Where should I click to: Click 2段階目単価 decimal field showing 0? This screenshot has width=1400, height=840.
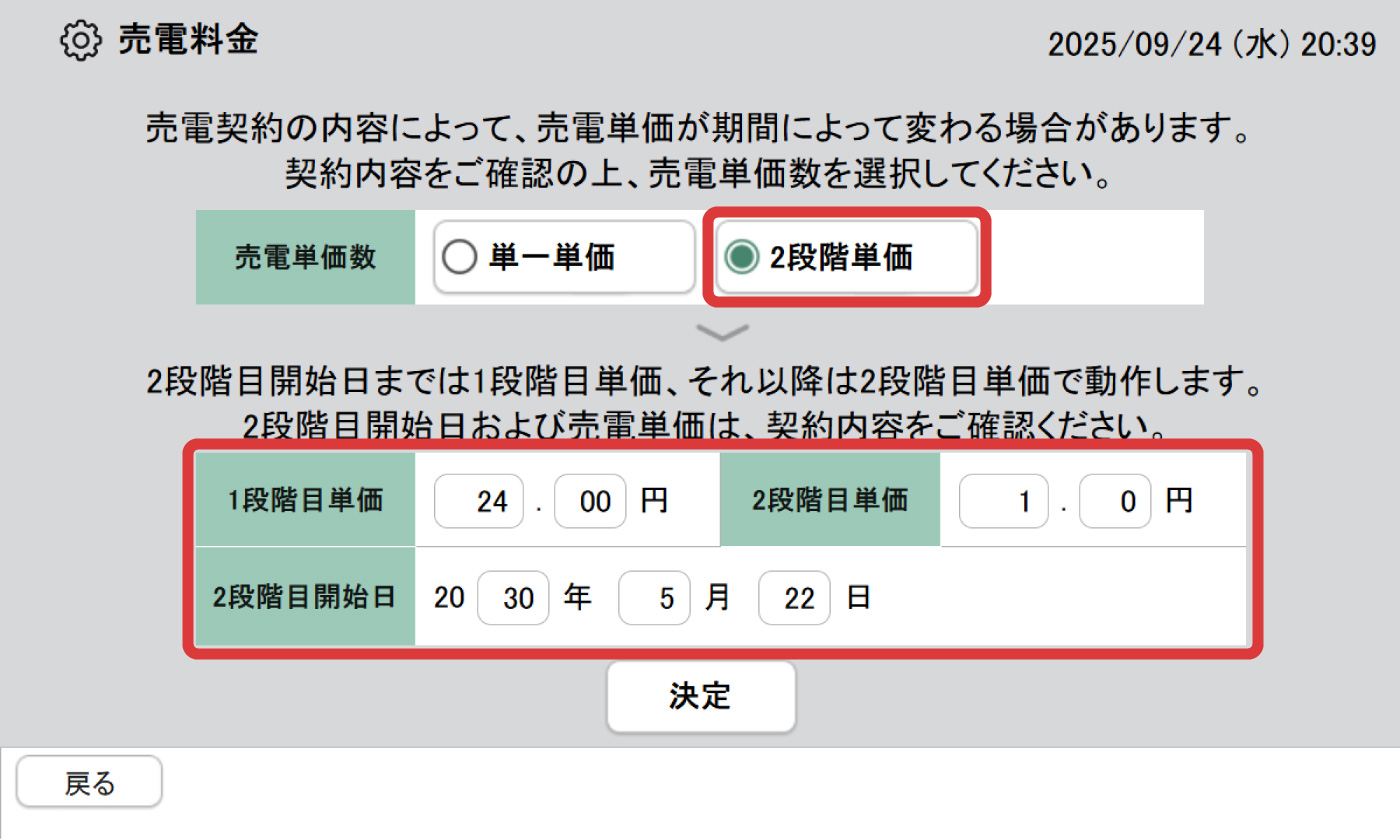(x=1116, y=501)
